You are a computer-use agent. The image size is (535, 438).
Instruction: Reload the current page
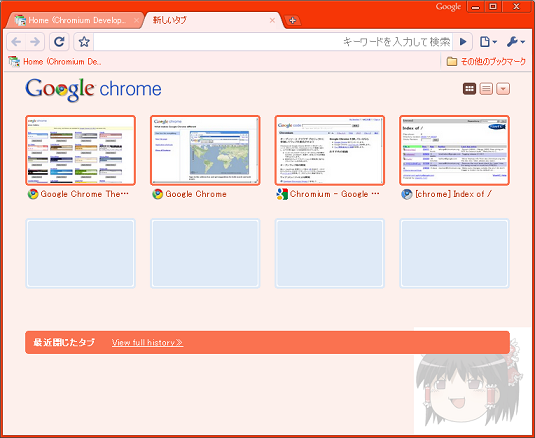pyautogui.click(x=59, y=42)
